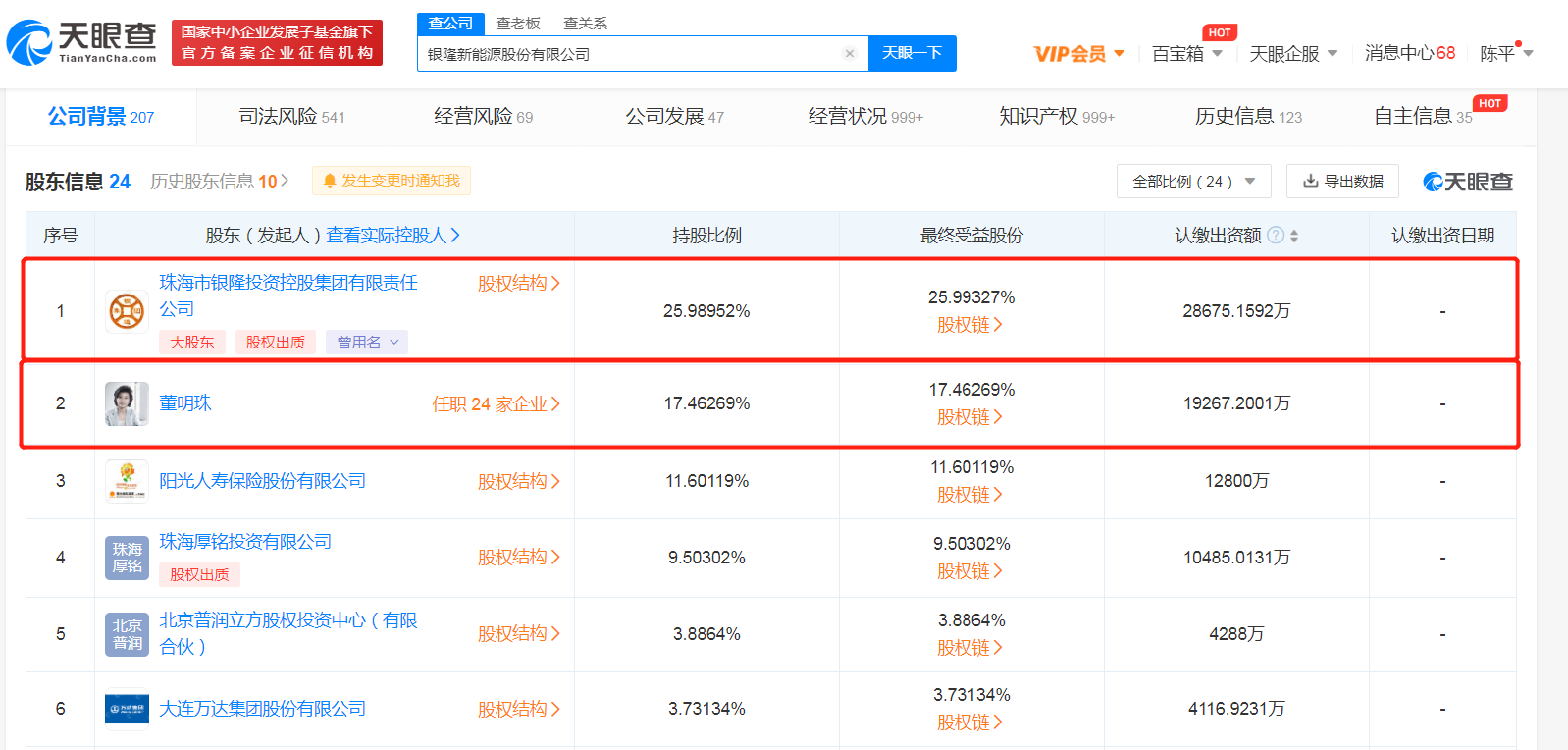Open 大连万达集团股份有限公司 link

pos(262,709)
